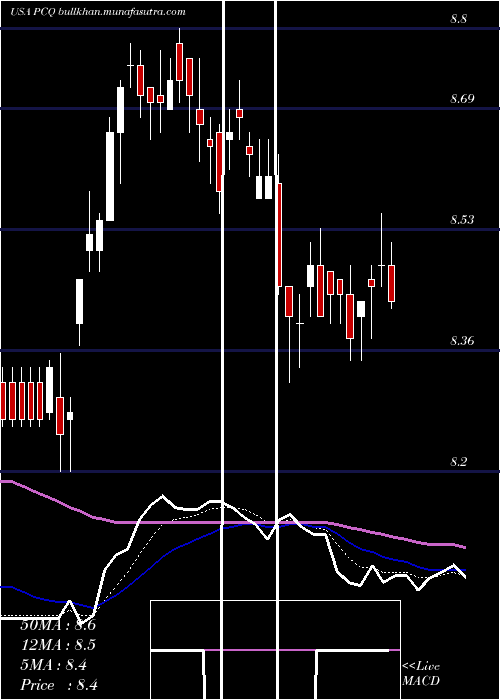Click the 'USA PCQ bullkhan.munafasutra.com' title text
Image resolution: width=500 pixels, height=700 pixels.
click(x=98, y=12)
